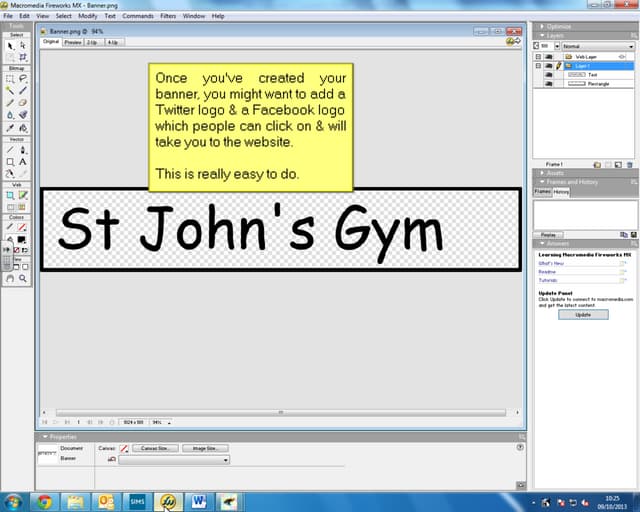This screenshot has width=640, height=512.
Task: Click the Canvas color swatch in Properties
Action: [124, 448]
